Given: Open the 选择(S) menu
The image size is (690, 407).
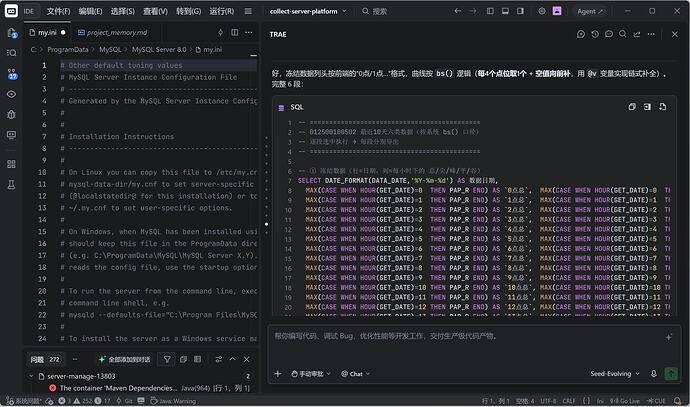Looking at the screenshot, I should click(122, 11).
